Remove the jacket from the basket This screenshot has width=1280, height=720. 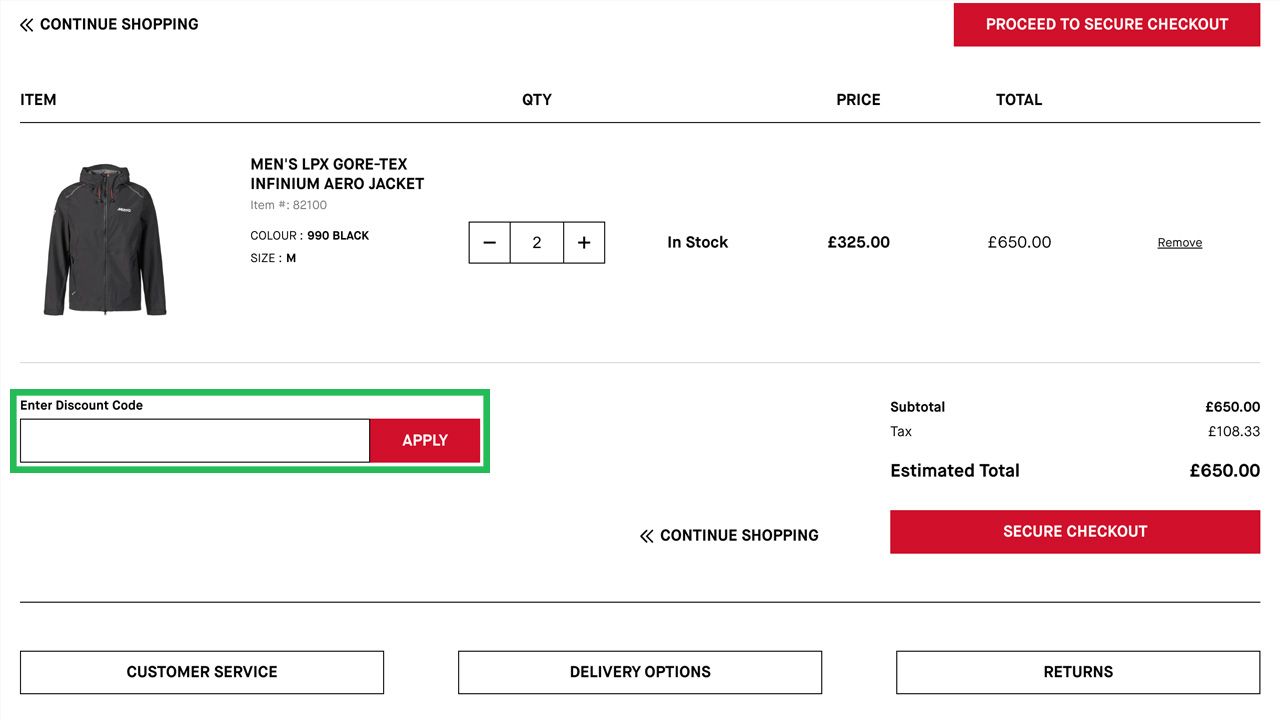tap(1180, 243)
